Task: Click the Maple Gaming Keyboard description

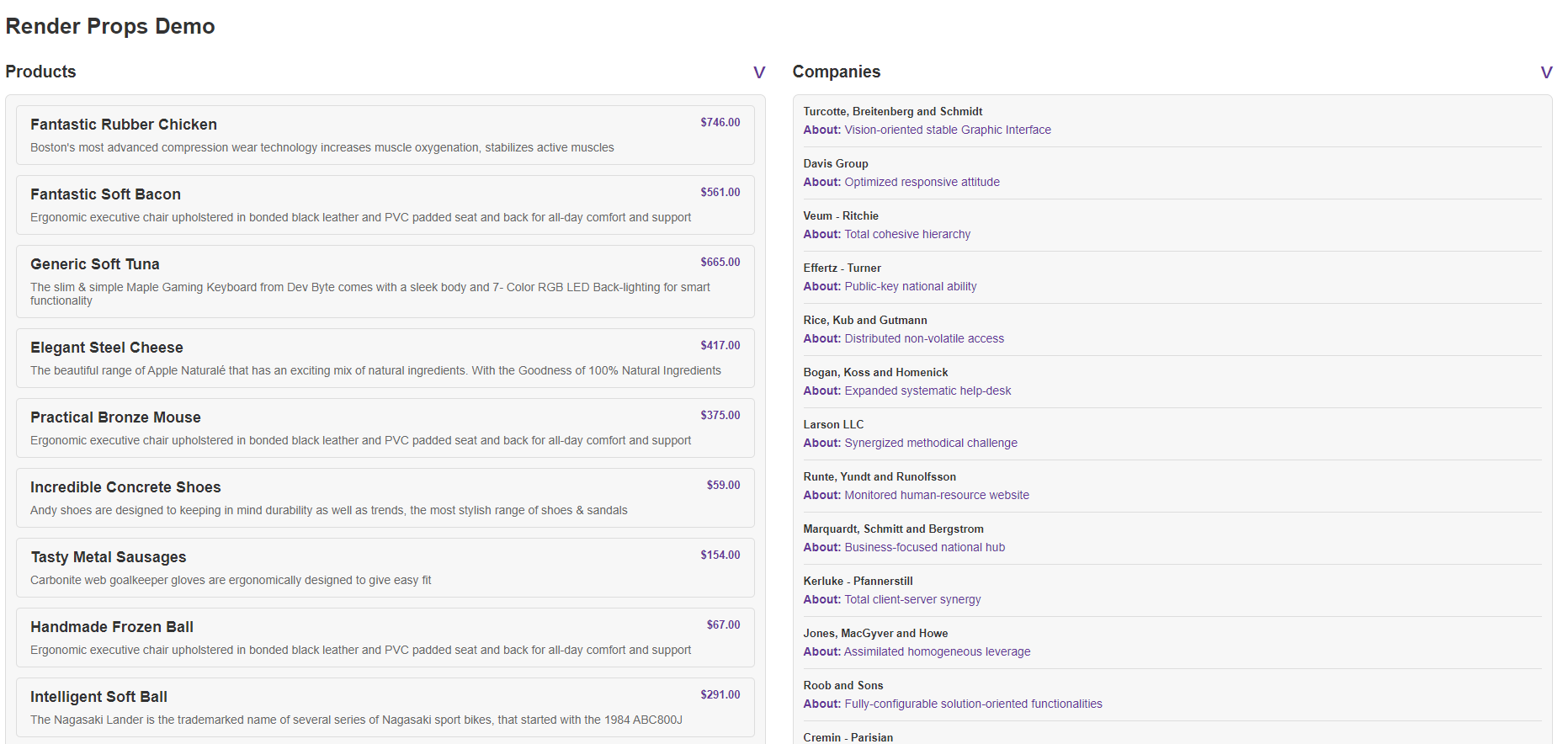Action: point(370,294)
